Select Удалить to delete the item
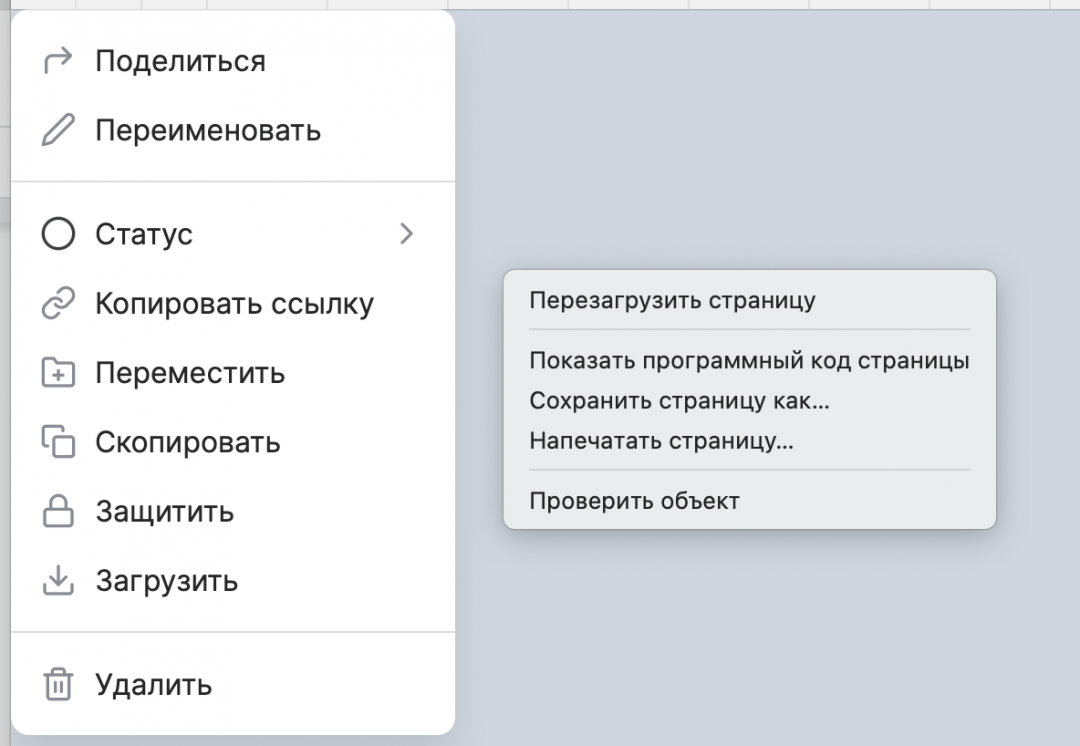 pos(152,685)
